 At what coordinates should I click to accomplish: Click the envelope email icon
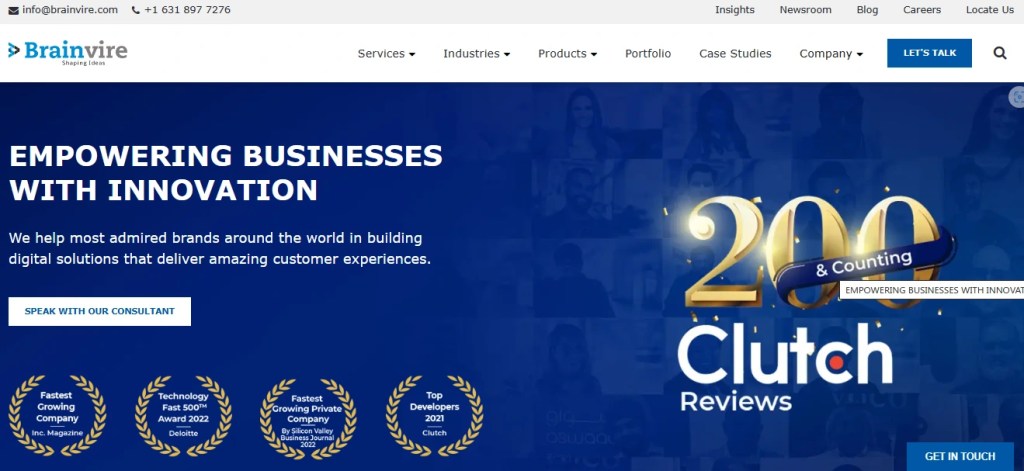pyautogui.click(x=14, y=10)
